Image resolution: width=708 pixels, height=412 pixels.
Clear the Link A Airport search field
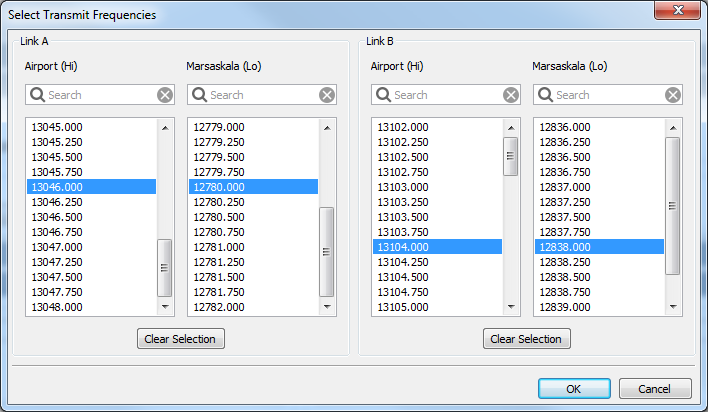point(165,95)
